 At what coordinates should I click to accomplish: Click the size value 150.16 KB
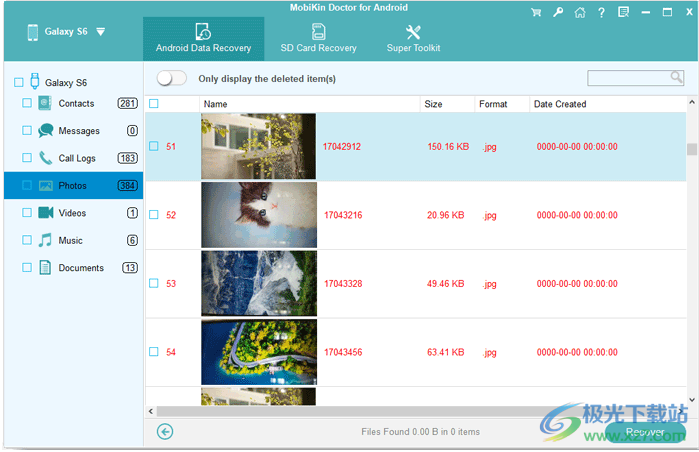coord(448,147)
